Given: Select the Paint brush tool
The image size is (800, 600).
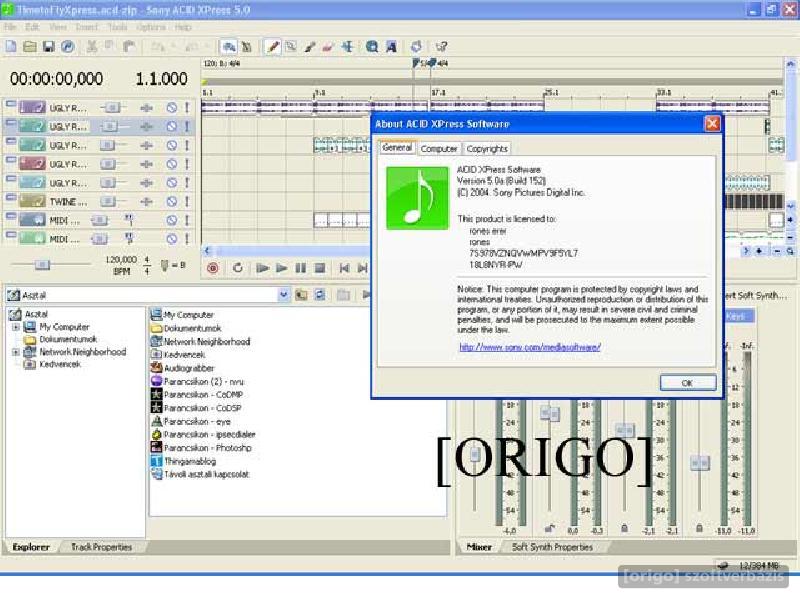Looking at the screenshot, I should (310, 47).
